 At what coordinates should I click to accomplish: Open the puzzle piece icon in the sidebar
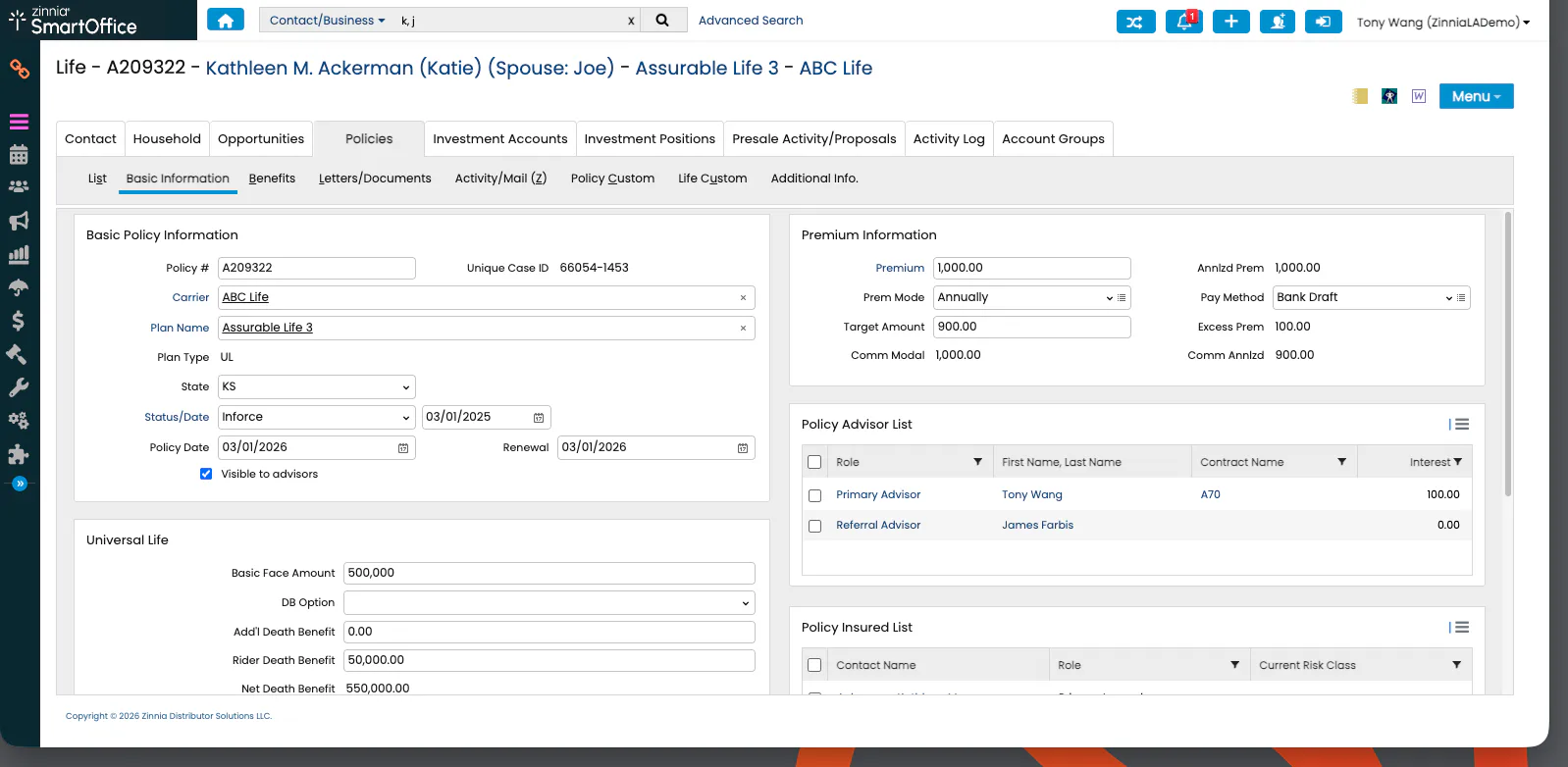(x=19, y=454)
